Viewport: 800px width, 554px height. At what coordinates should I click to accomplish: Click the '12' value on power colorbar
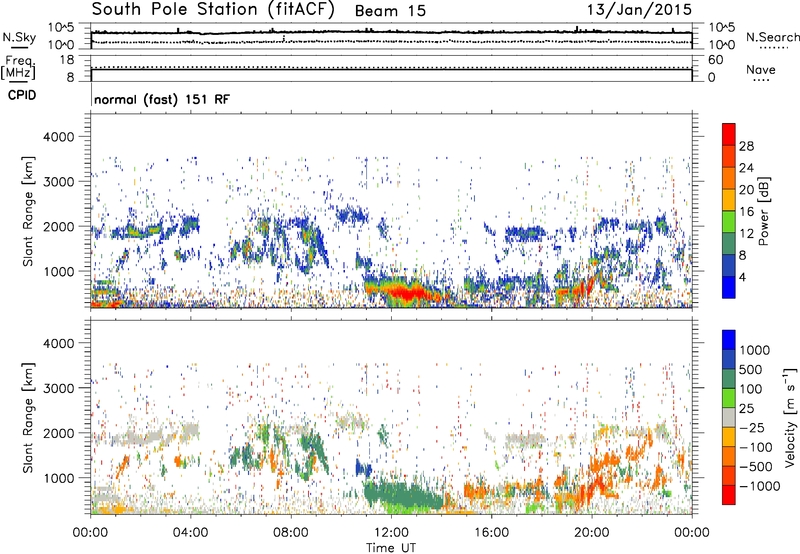(x=746, y=234)
